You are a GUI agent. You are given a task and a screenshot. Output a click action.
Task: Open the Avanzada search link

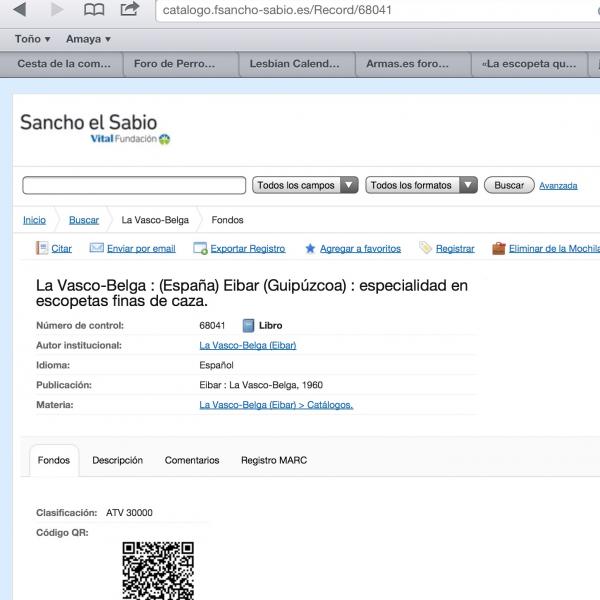point(558,186)
